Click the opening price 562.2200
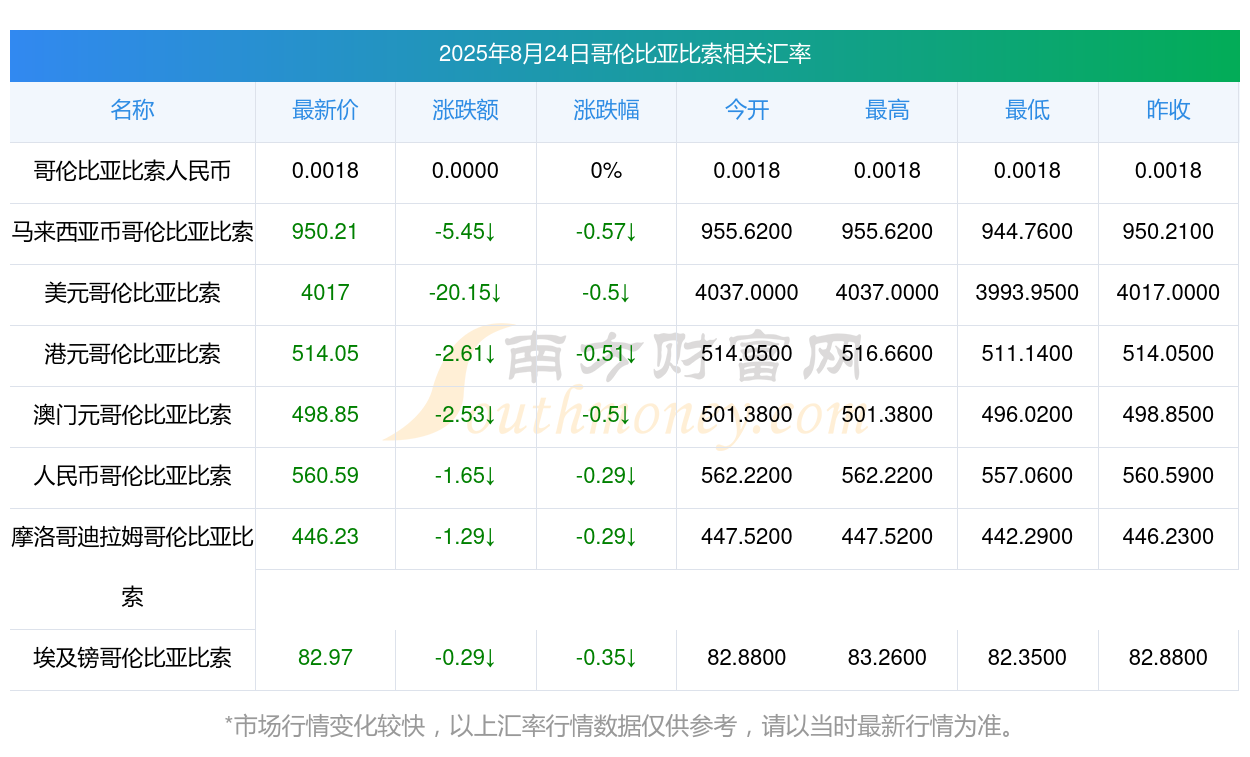Viewport: 1250px width, 757px height. pos(747,476)
